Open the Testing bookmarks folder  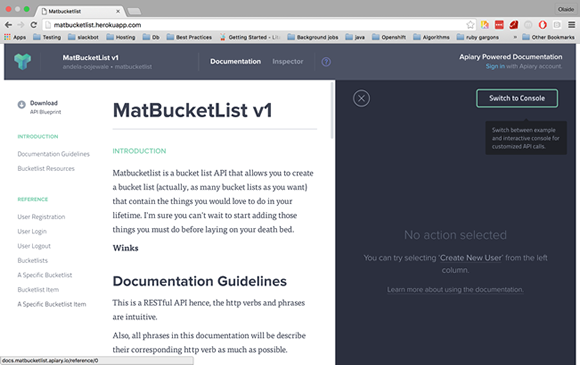pos(47,37)
